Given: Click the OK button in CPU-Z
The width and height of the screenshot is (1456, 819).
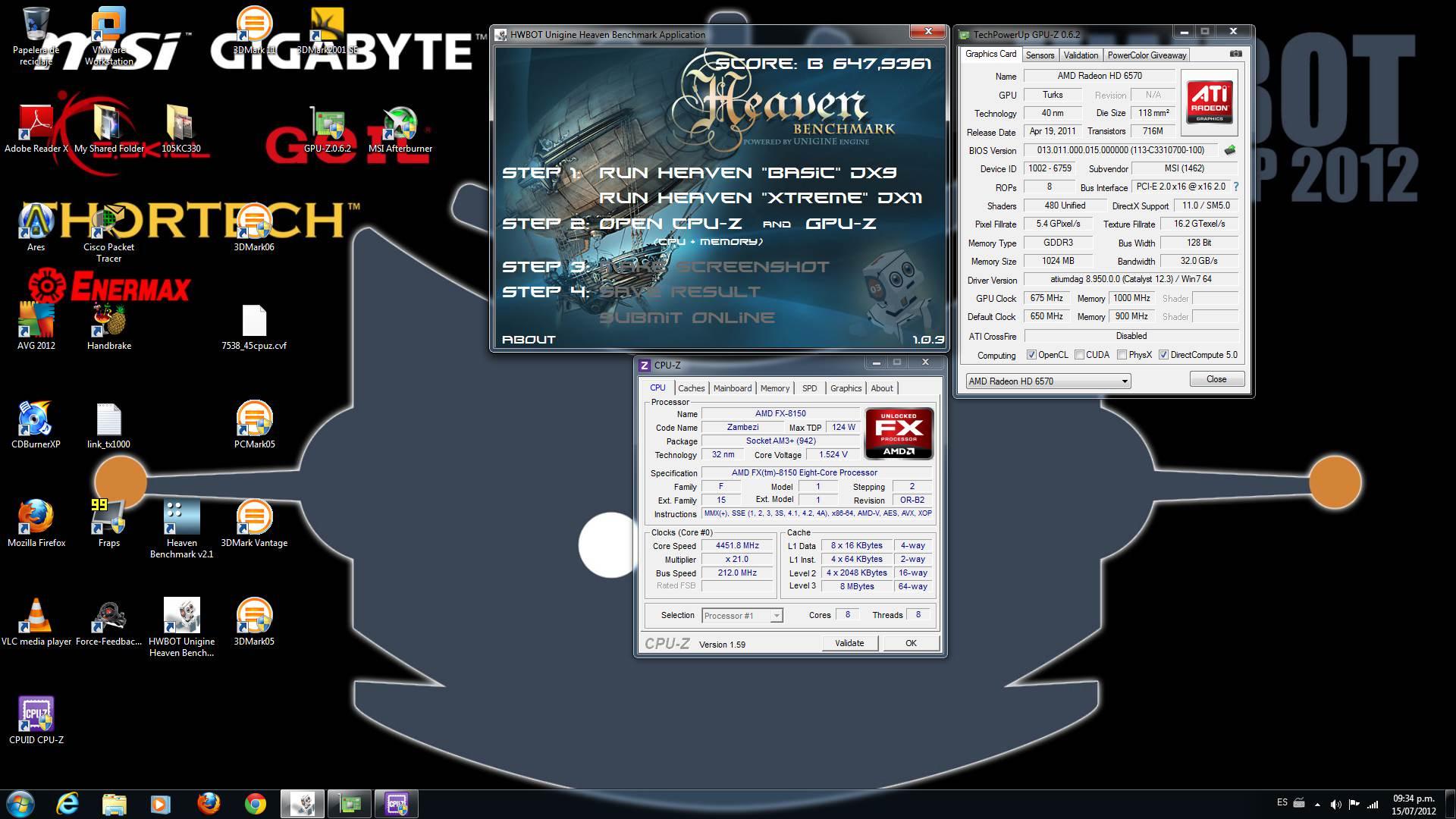Looking at the screenshot, I should (911, 643).
